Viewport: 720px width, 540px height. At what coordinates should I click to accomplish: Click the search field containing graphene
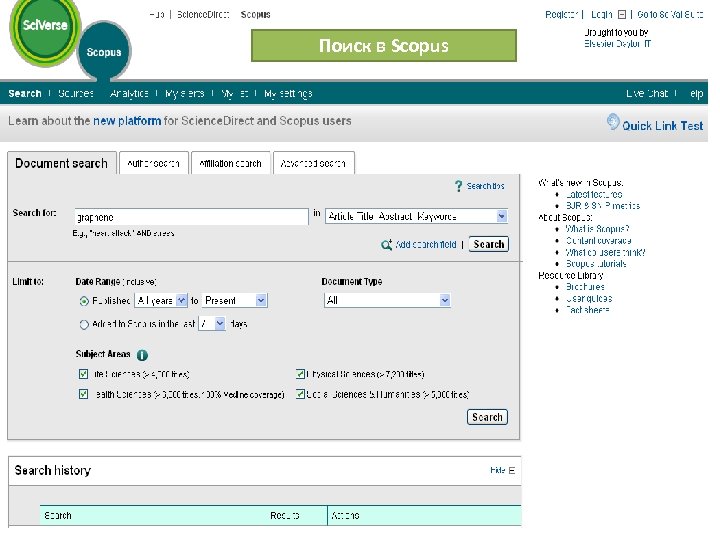click(x=191, y=217)
